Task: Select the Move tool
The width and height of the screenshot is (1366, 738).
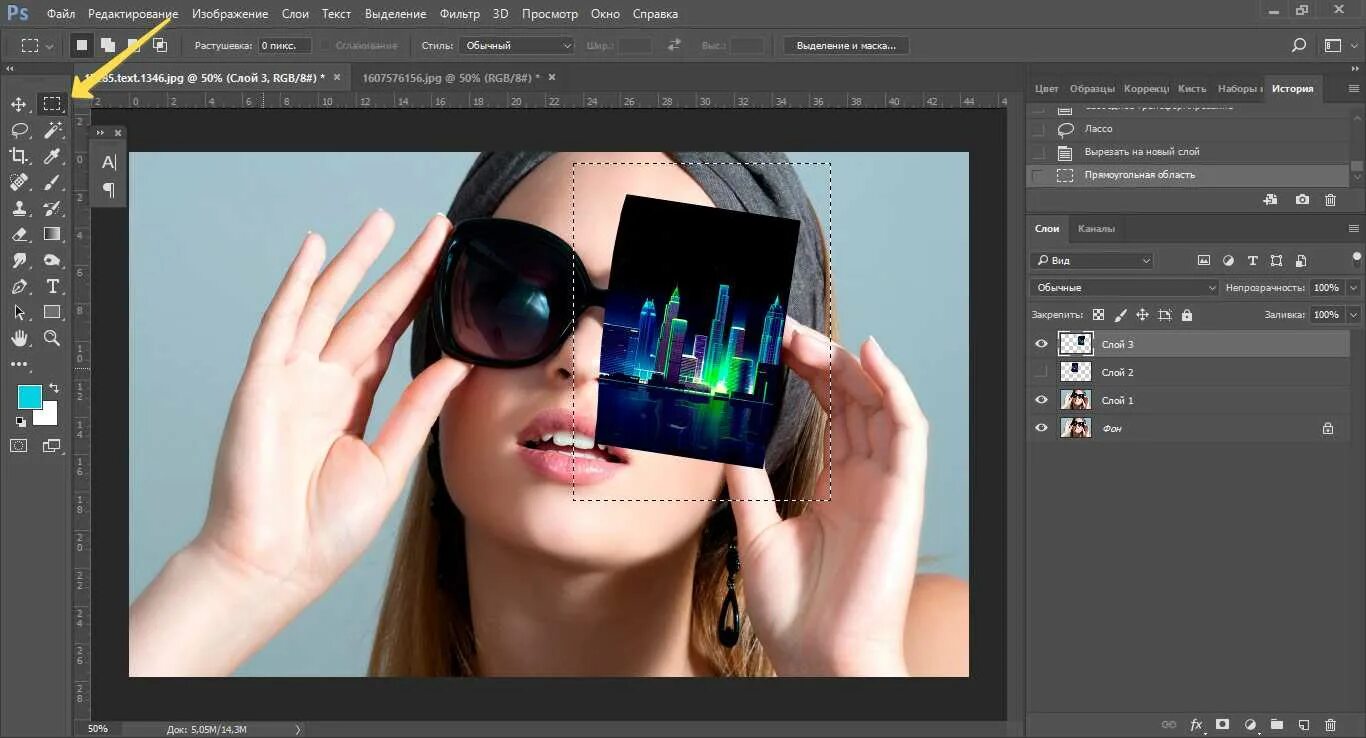Action: coord(19,105)
